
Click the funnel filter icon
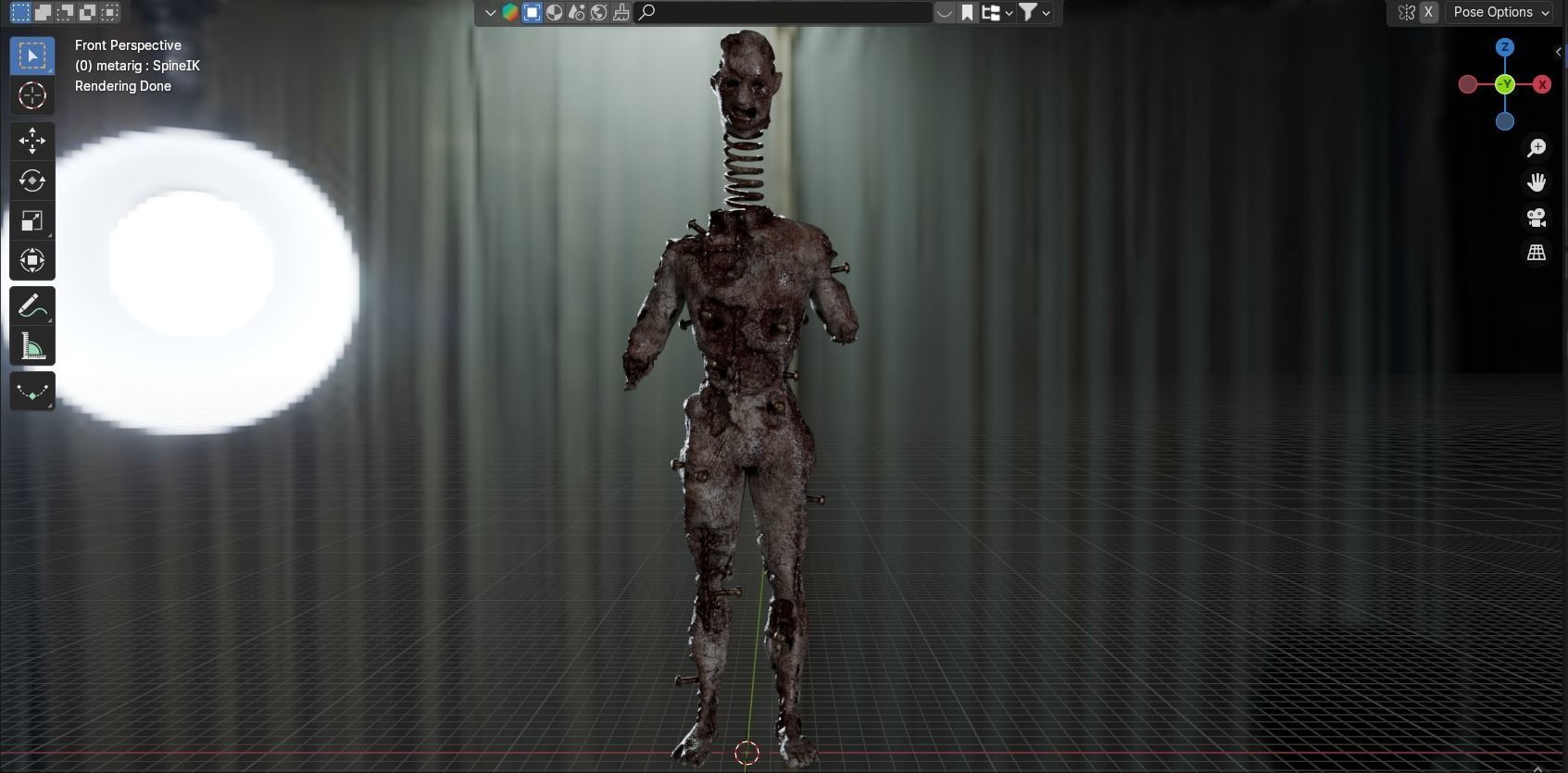coord(1027,12)
